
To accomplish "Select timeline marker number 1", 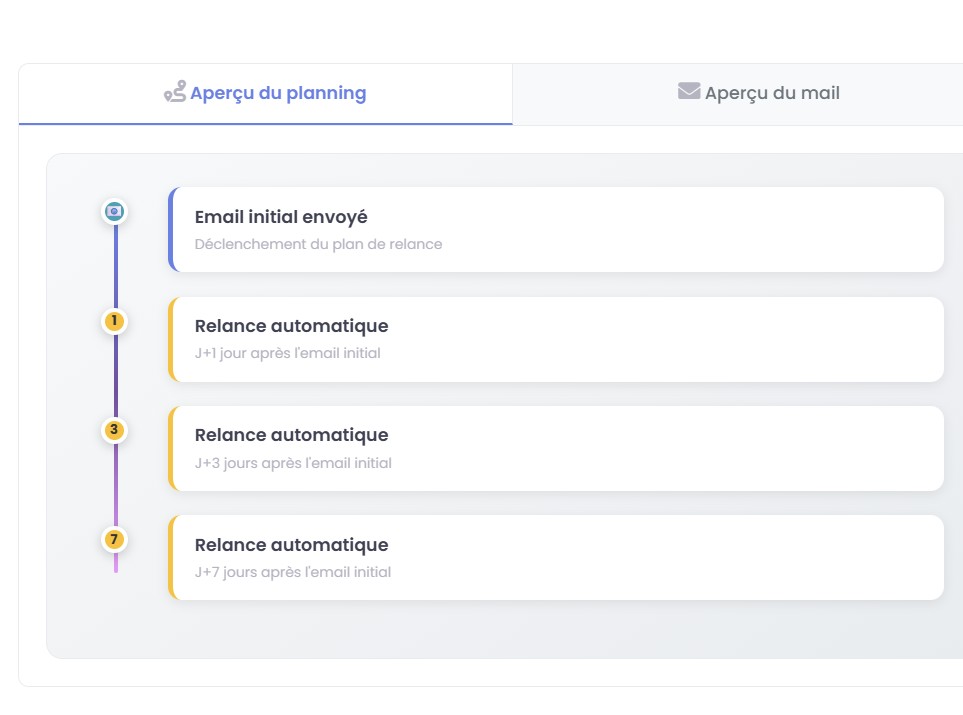I will 114,321.
